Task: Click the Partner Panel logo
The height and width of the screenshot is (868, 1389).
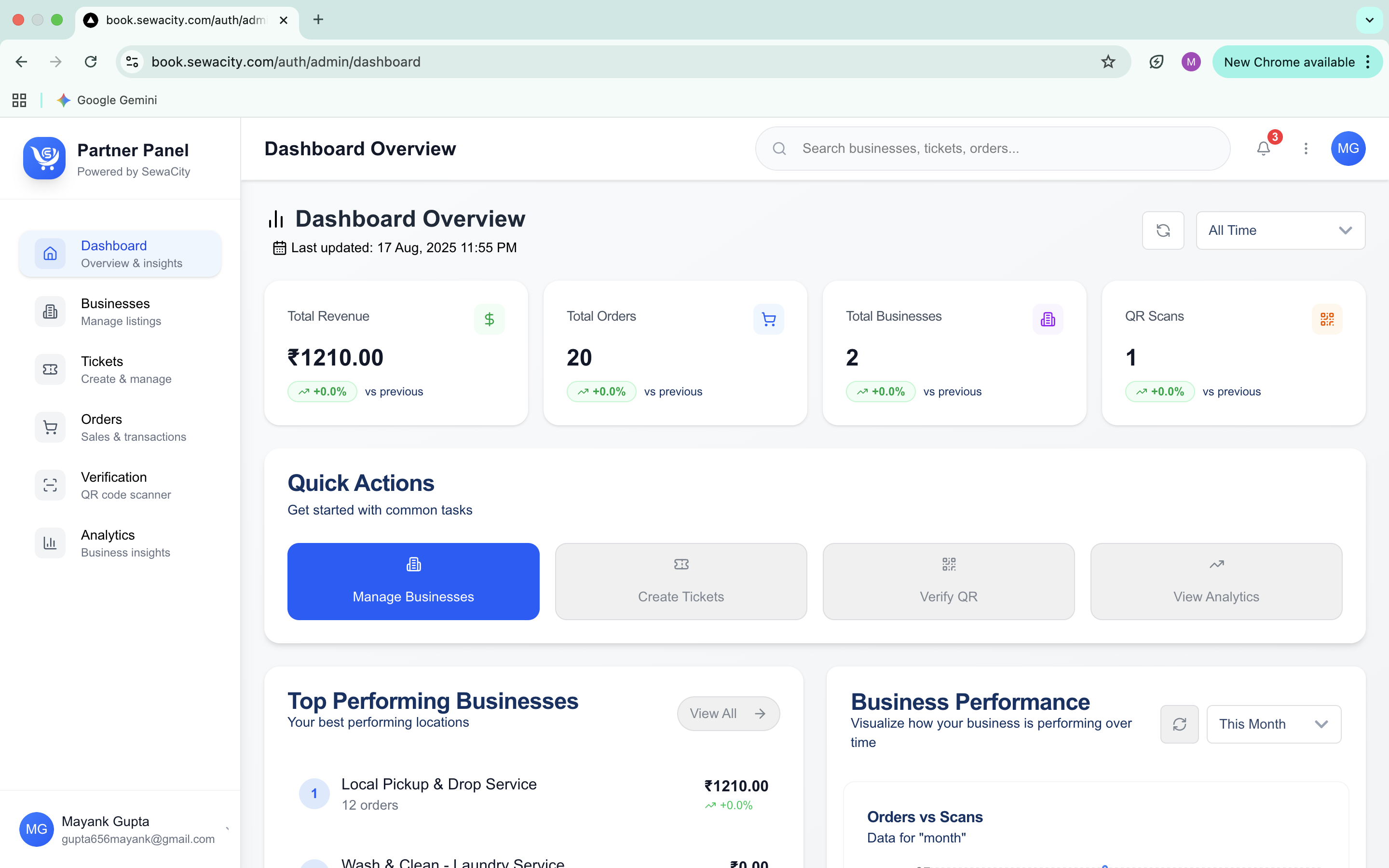Action: (44, 158)
